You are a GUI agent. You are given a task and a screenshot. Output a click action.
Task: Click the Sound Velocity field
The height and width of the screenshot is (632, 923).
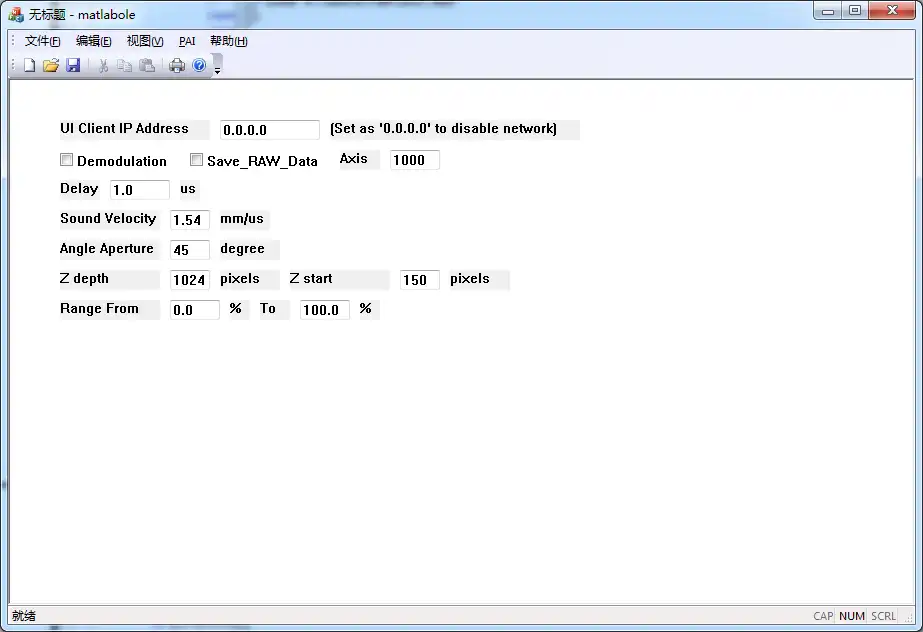[190, 220]
